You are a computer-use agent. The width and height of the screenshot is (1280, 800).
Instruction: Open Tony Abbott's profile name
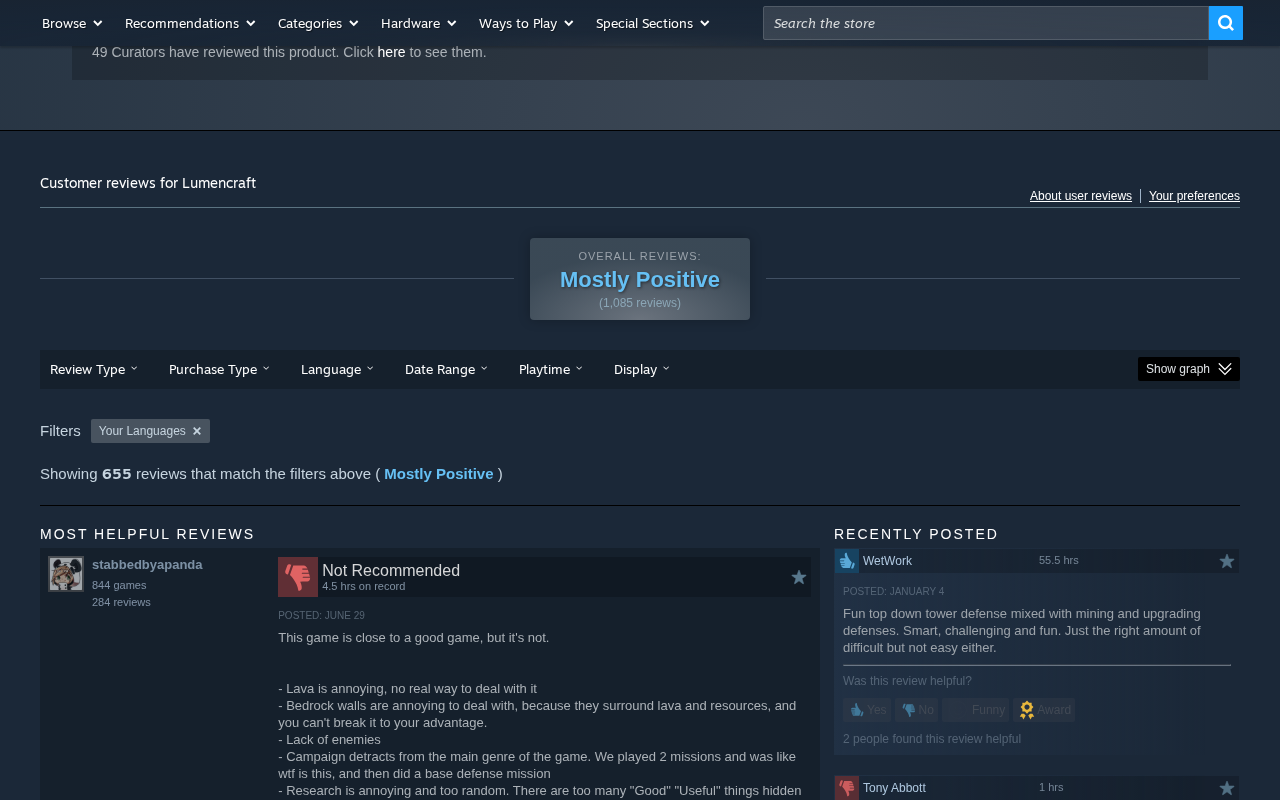point(894,788)
